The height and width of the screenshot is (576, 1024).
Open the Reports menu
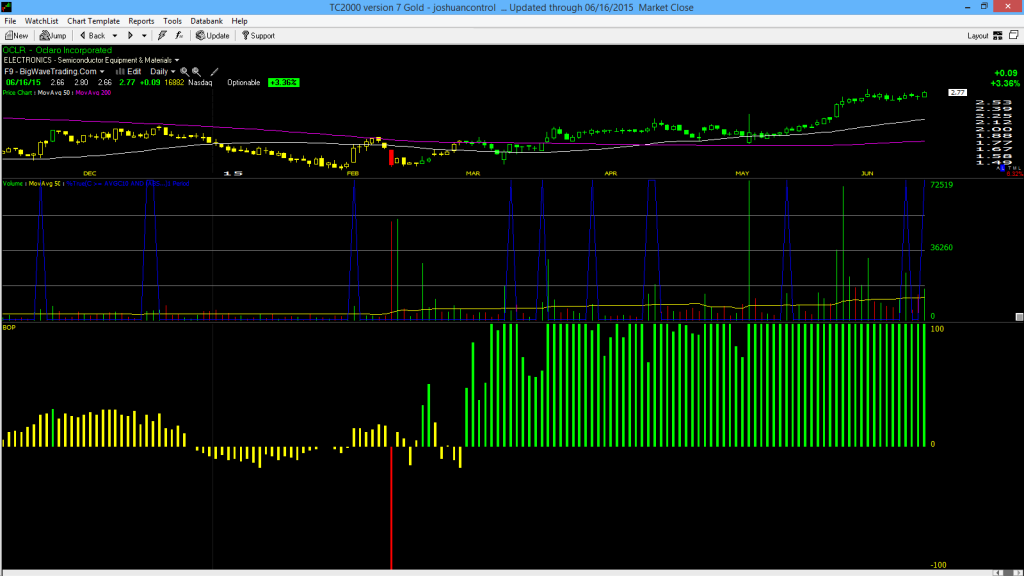tap(141, 21)
